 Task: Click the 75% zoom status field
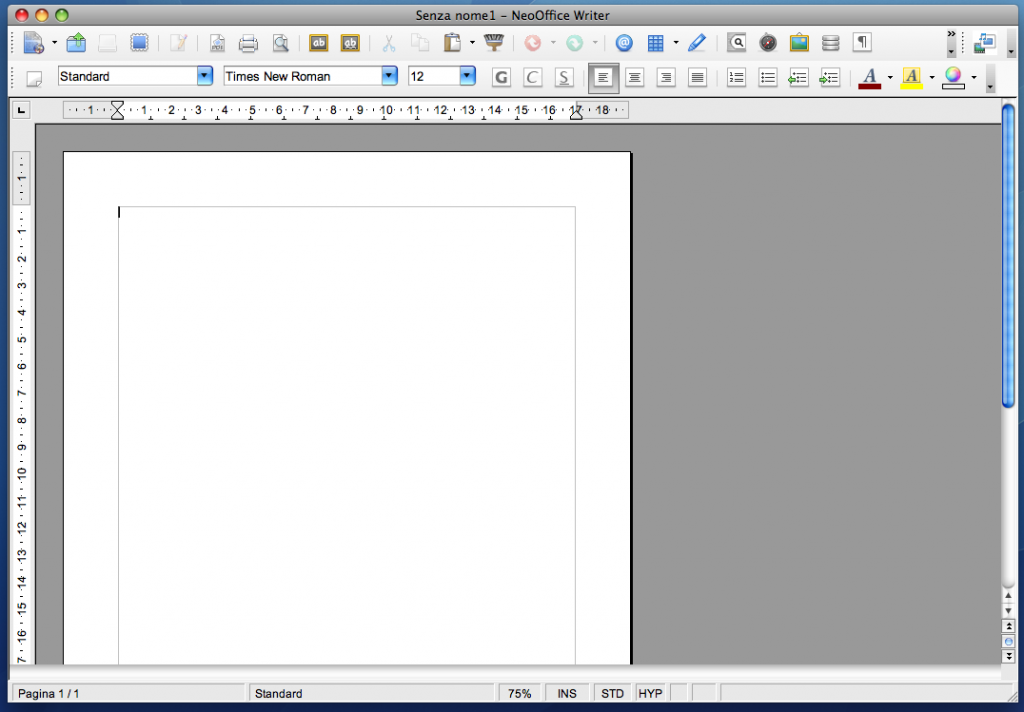pyautogui.click(x=520, y=693)
